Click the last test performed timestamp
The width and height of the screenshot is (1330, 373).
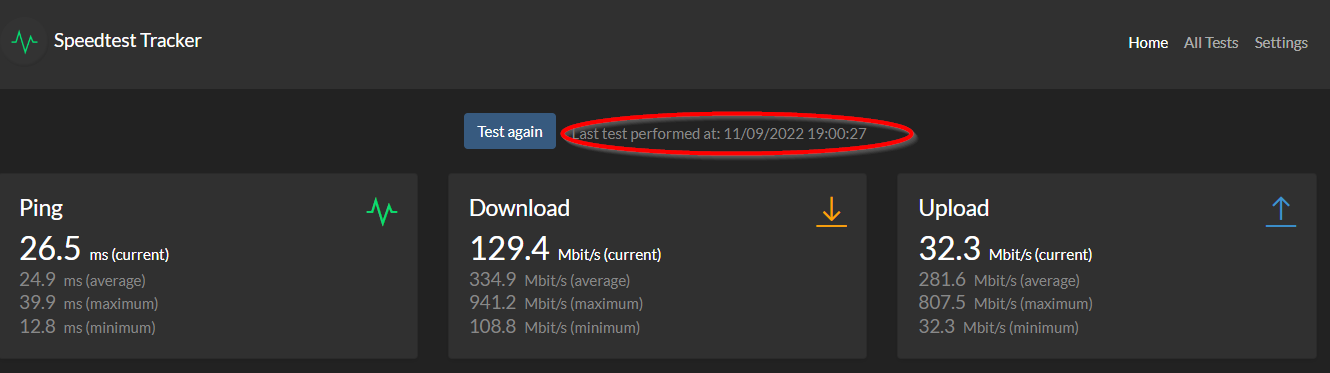pos(719,132)
